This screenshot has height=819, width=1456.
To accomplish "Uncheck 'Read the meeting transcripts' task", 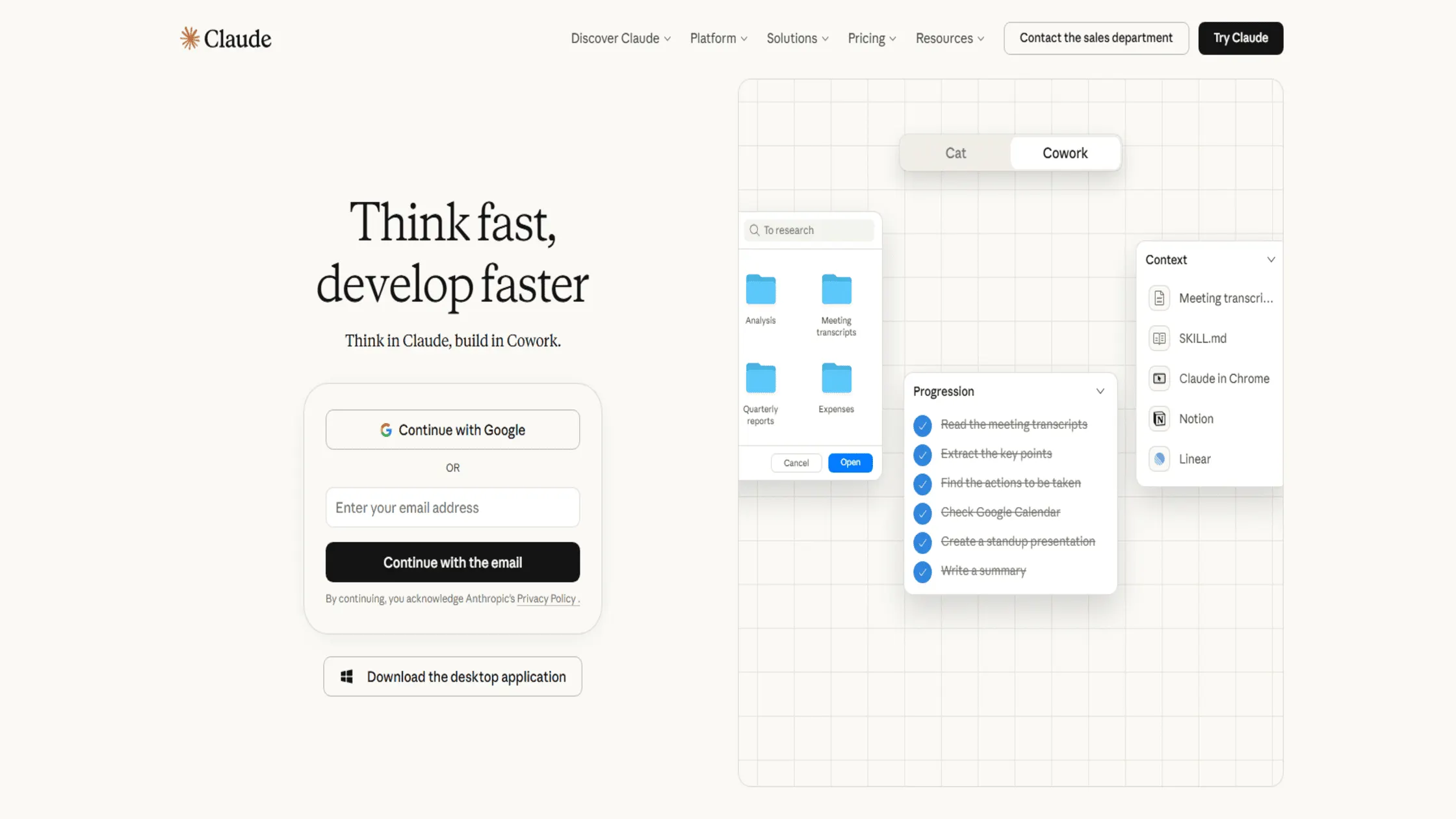I will [x=922, y=425].
